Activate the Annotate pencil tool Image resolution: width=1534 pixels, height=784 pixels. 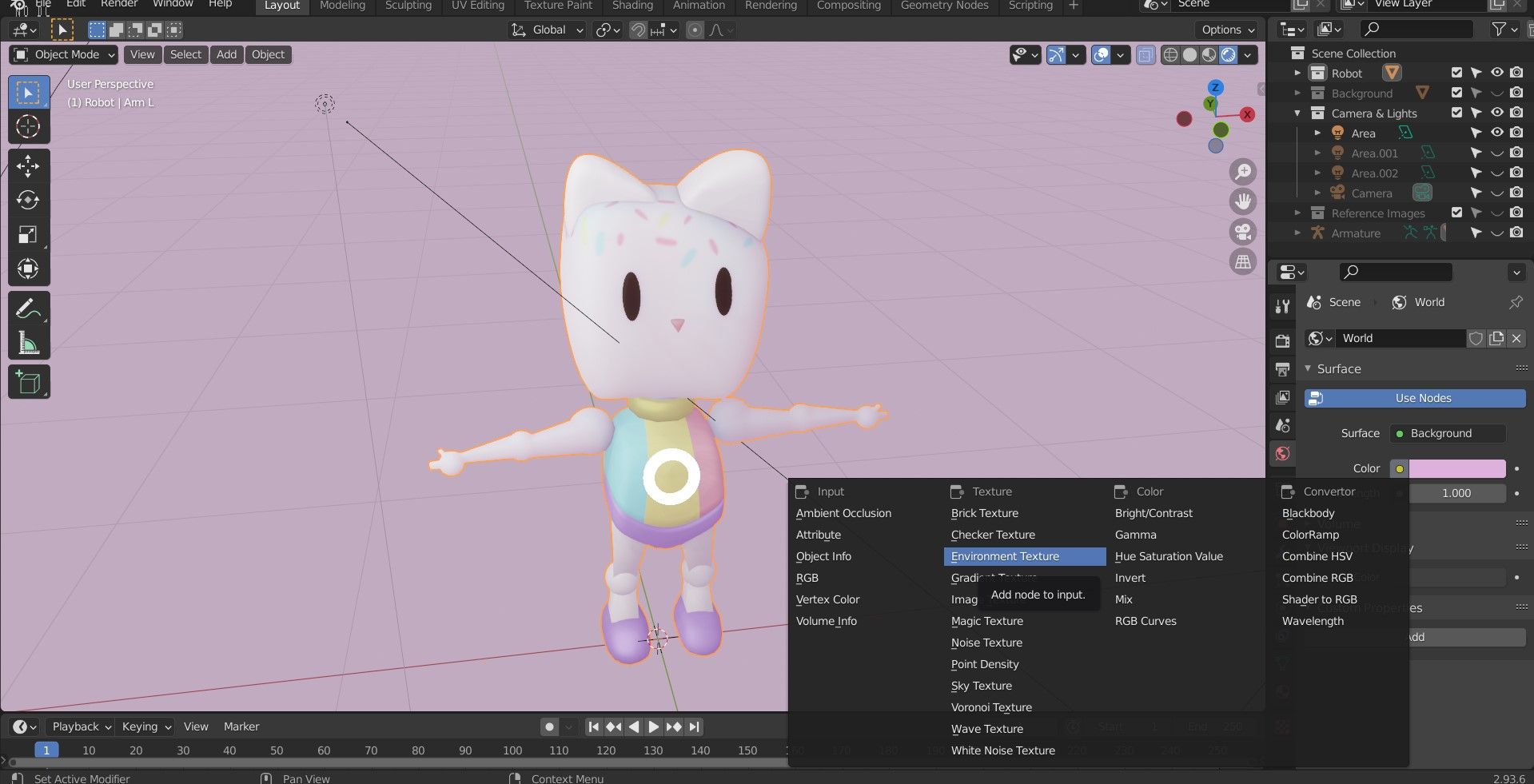point(28,308)
